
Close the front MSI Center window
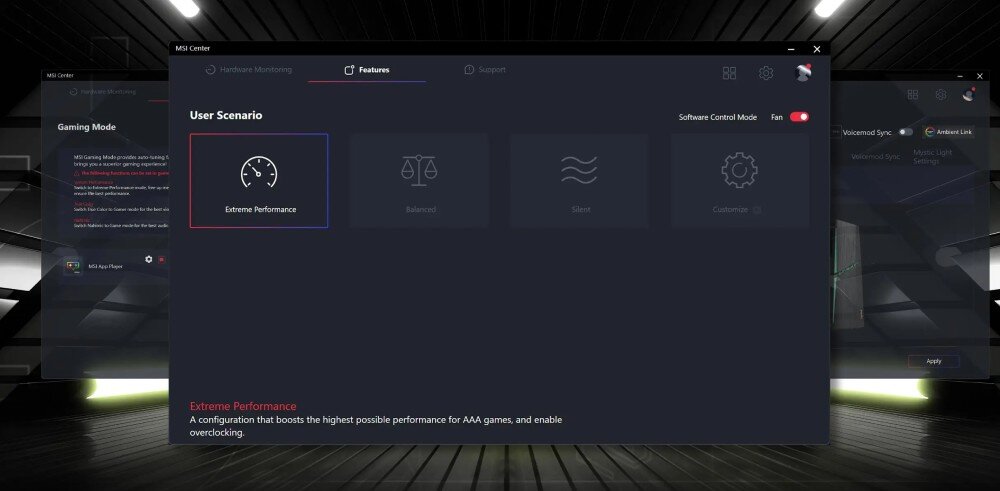click(817, 48)
